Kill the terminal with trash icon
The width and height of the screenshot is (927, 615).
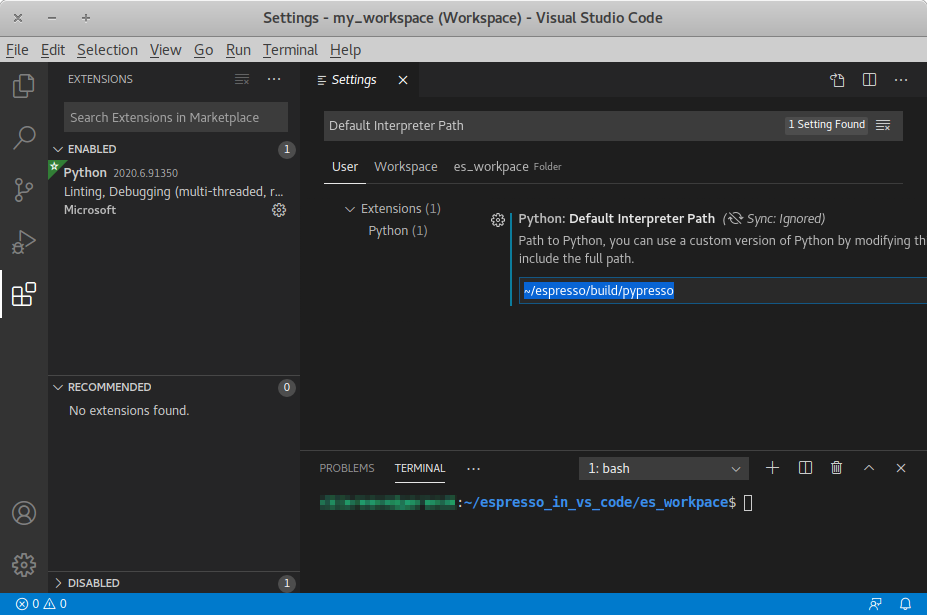pyautogui.click(x=837, y=468)
